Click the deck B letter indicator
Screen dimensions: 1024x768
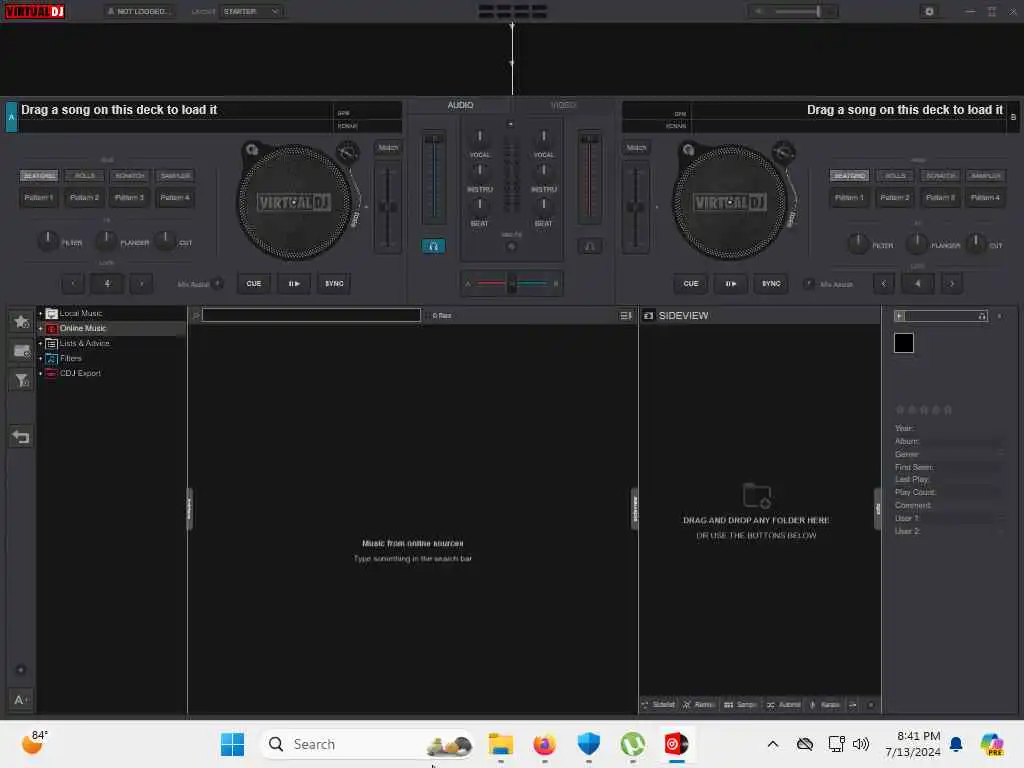click(x=1013, y=118)
